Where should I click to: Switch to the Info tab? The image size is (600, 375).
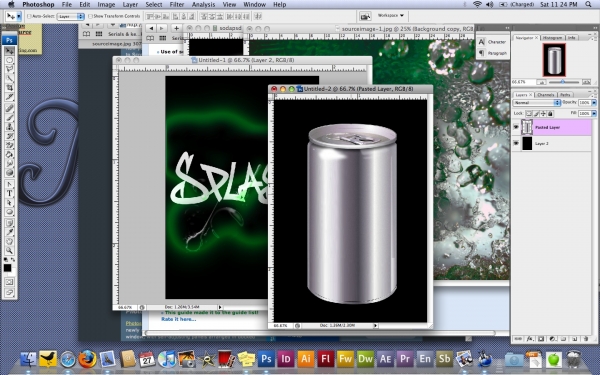coord(572,38)
